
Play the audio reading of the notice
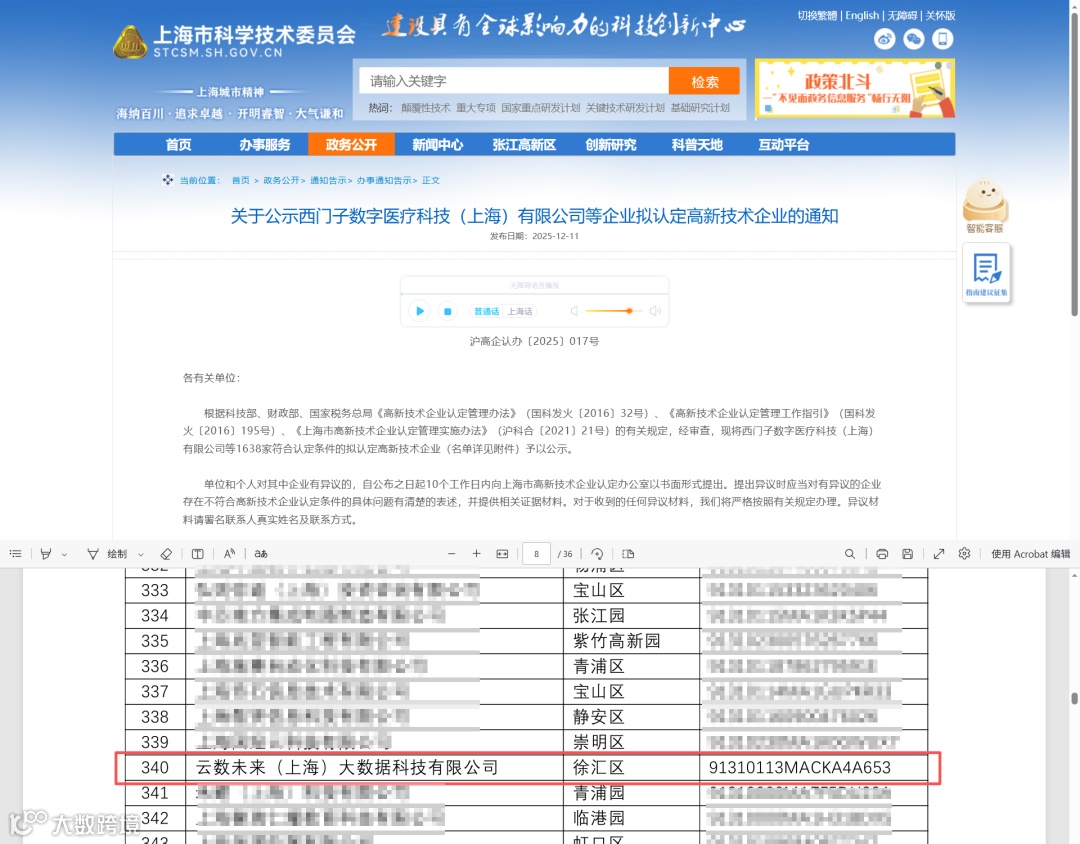pyautogui.click(x=419, y=311)
